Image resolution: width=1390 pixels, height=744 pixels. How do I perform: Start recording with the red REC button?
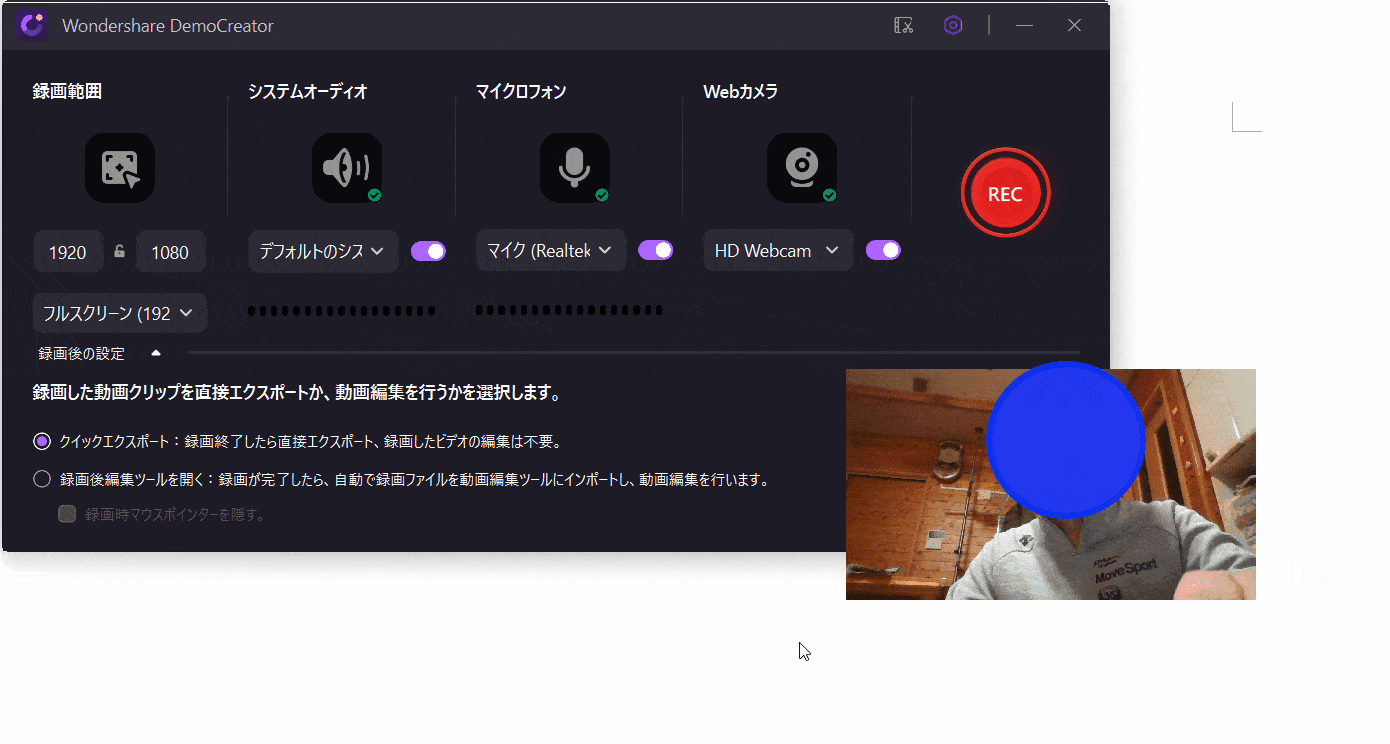(x=1005, y=194)
